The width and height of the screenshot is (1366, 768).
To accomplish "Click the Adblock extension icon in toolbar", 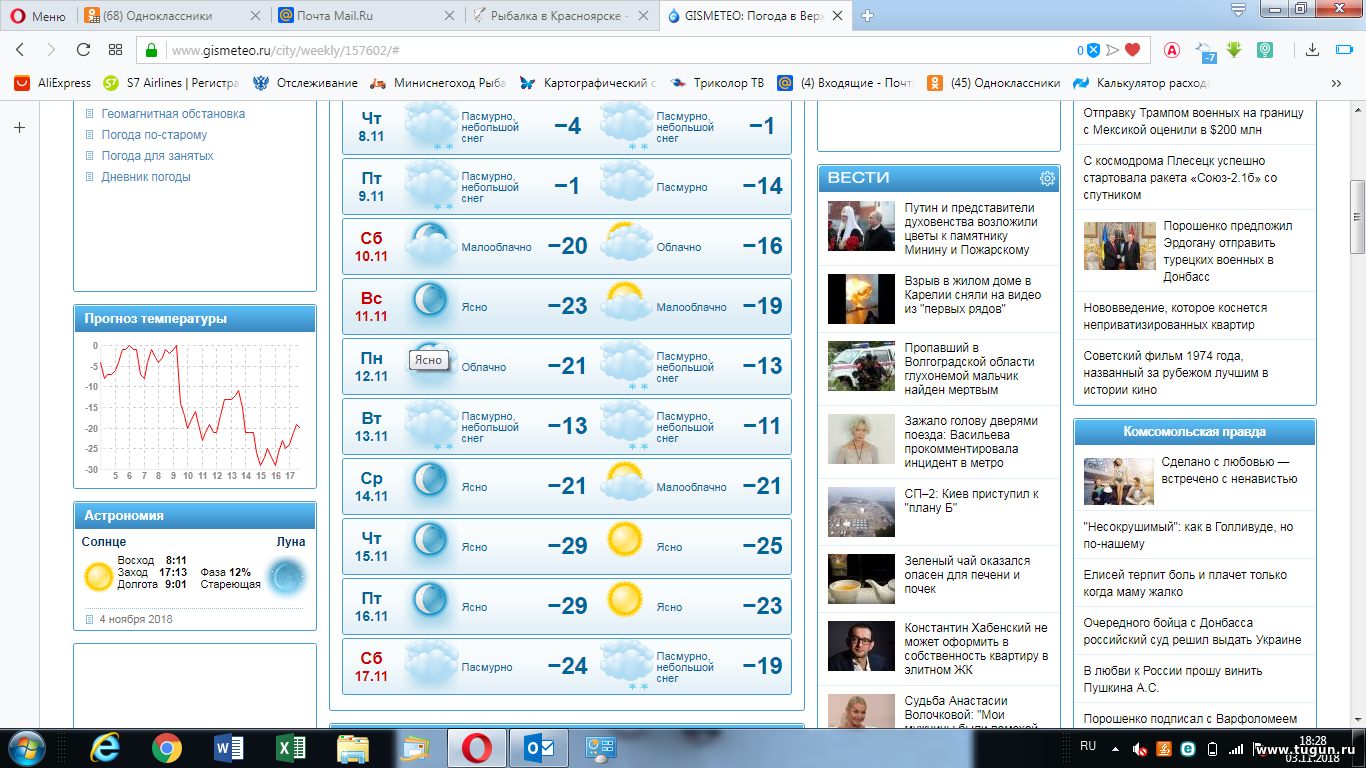I will pyautogui.click(x=1172, y=50).
